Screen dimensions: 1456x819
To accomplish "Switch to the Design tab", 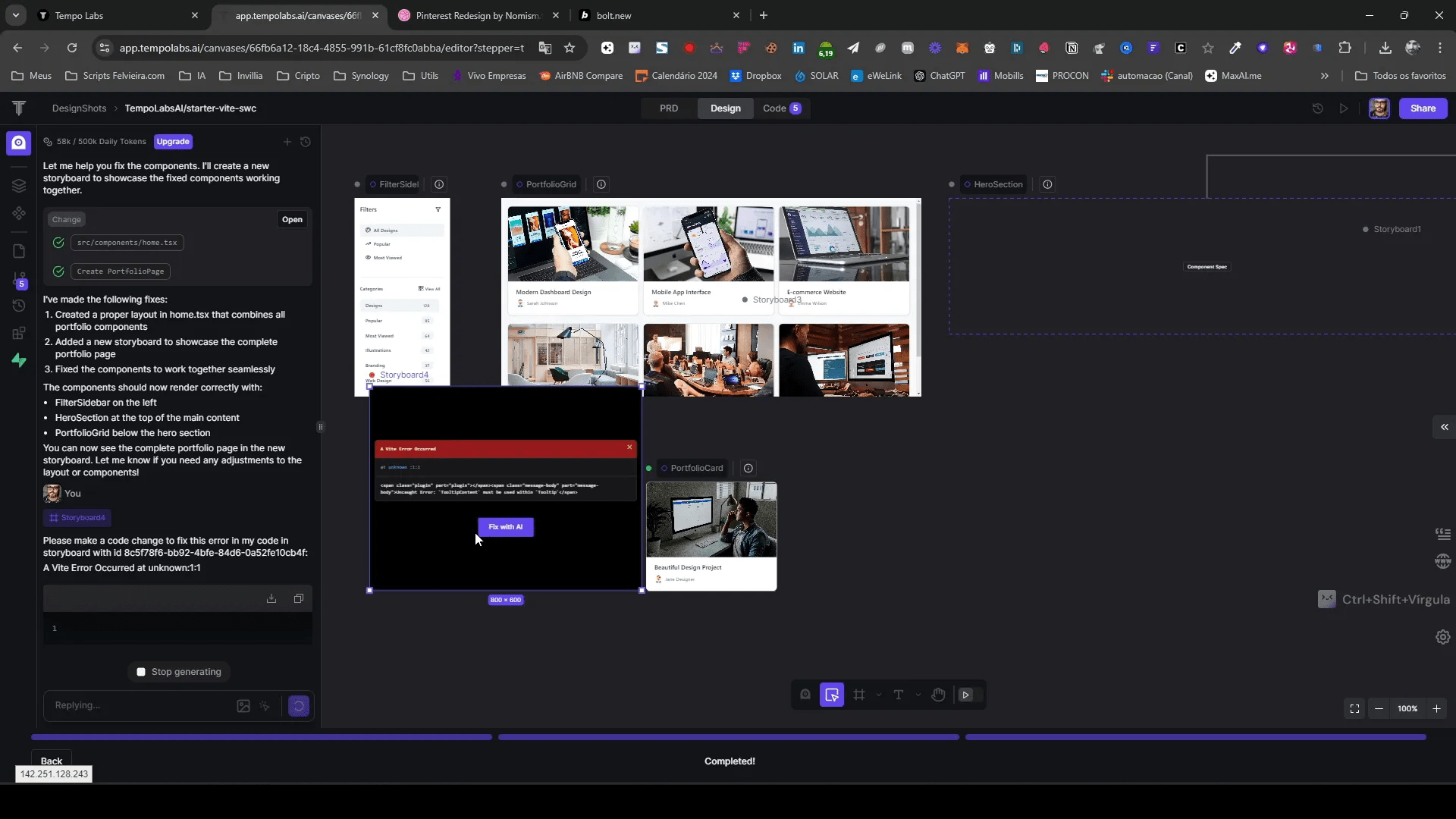I will coord(726,108).
